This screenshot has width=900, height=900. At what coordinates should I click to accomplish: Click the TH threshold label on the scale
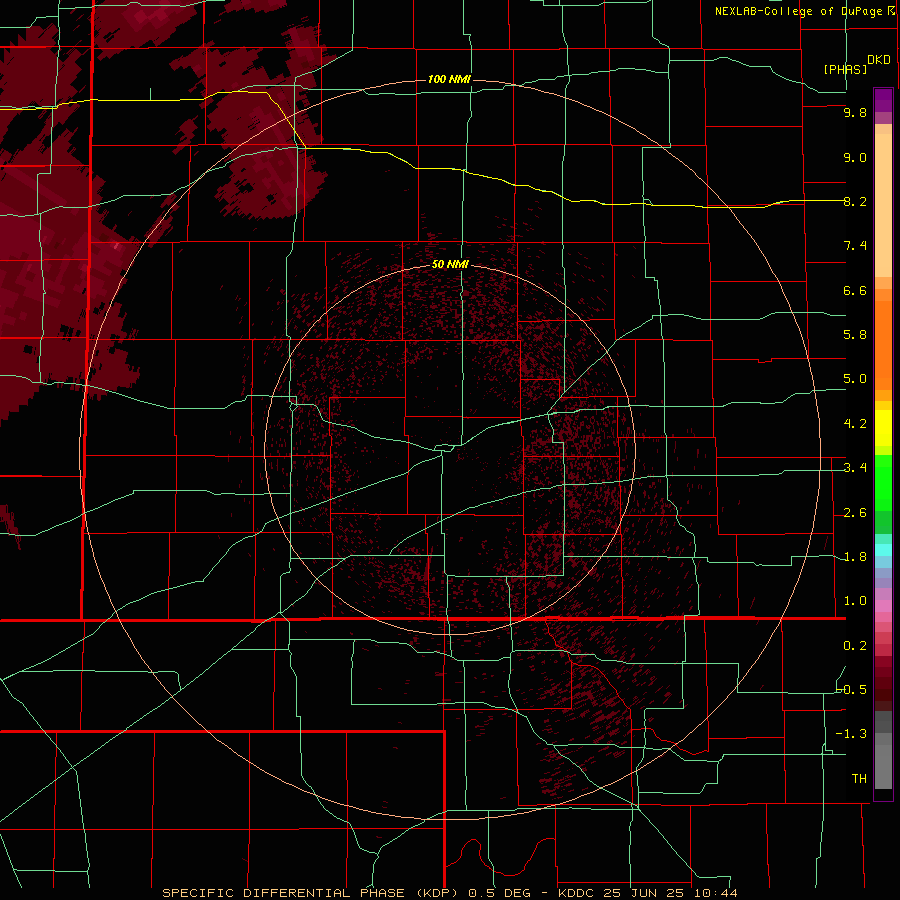(859, 779)
